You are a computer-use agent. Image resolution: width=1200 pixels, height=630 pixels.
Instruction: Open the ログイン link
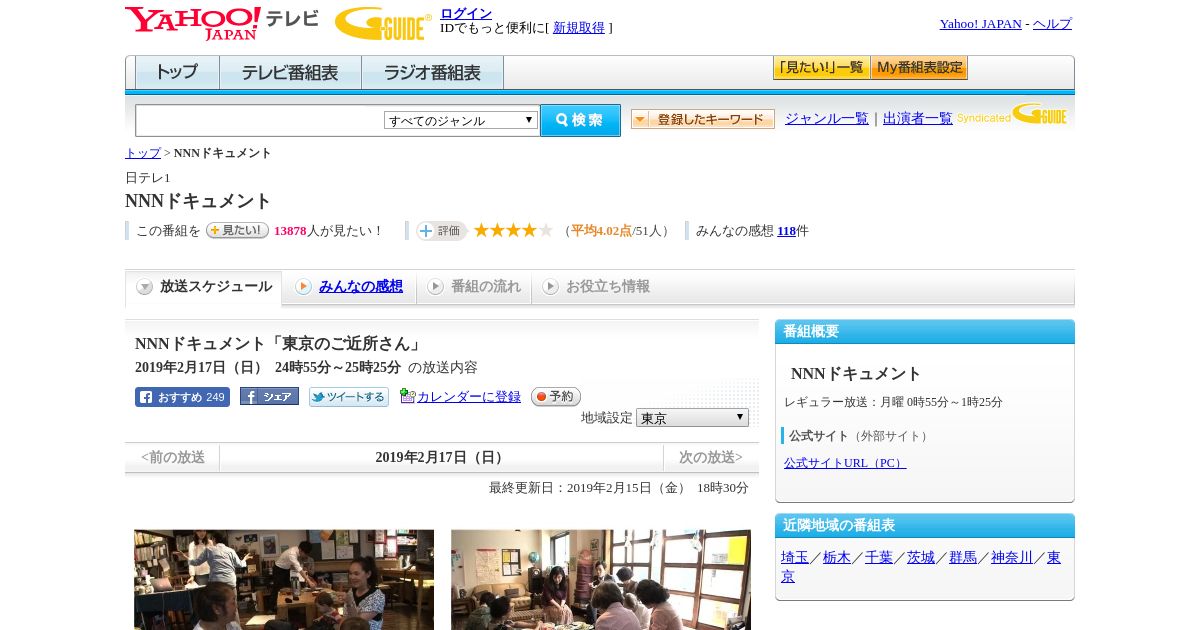pyautogui.click(x=466, y=13)
